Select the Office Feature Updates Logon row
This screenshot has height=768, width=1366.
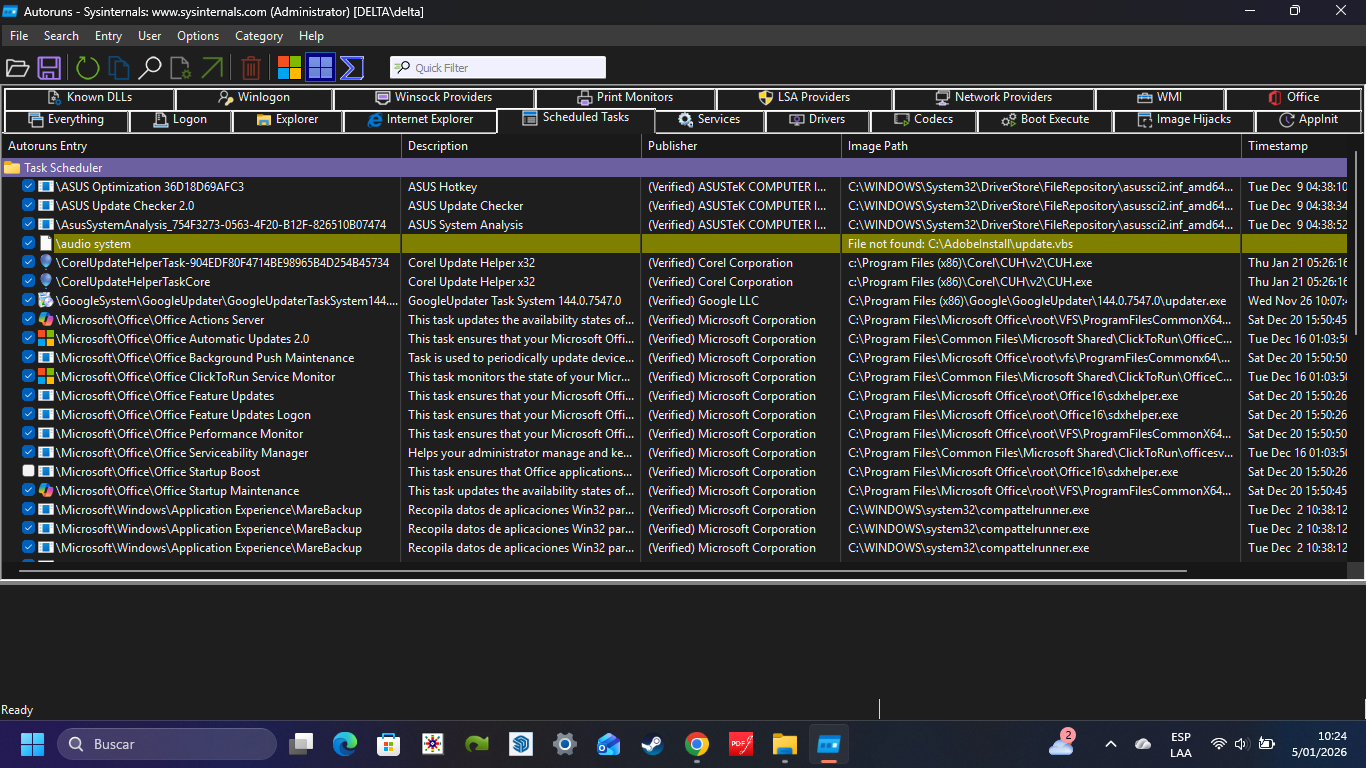pyautogui.click(x=675, y=415)
